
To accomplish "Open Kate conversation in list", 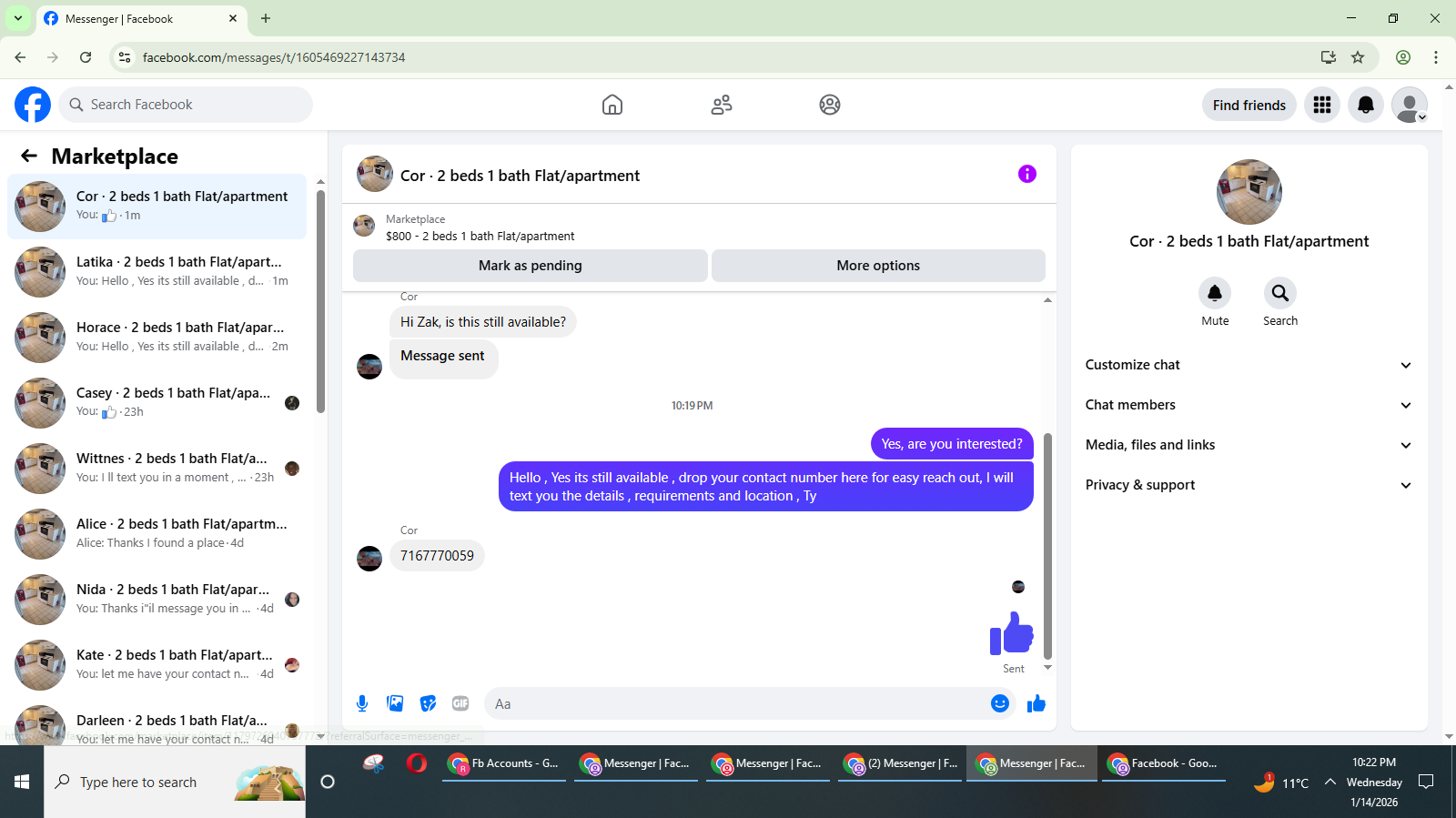I will tap(157, 665).
